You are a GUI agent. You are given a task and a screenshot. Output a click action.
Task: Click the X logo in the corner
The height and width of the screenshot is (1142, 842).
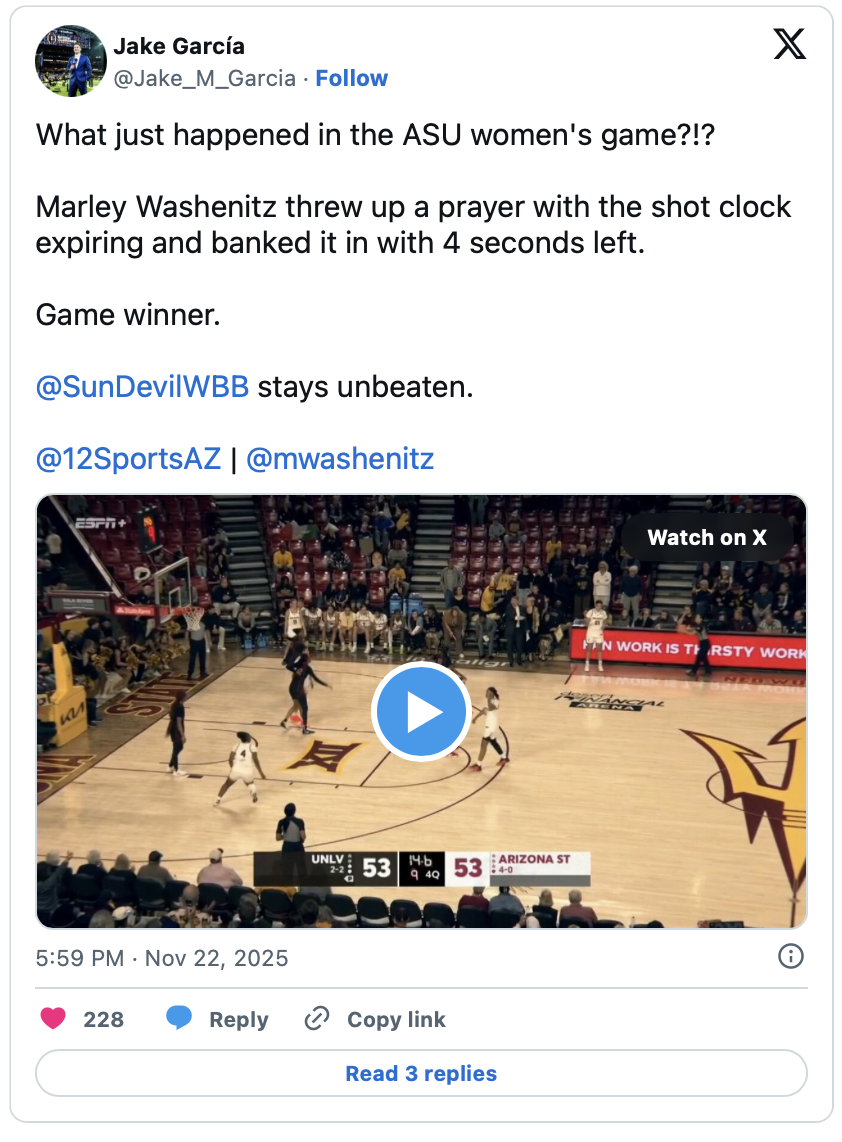[x=789, y=43]
